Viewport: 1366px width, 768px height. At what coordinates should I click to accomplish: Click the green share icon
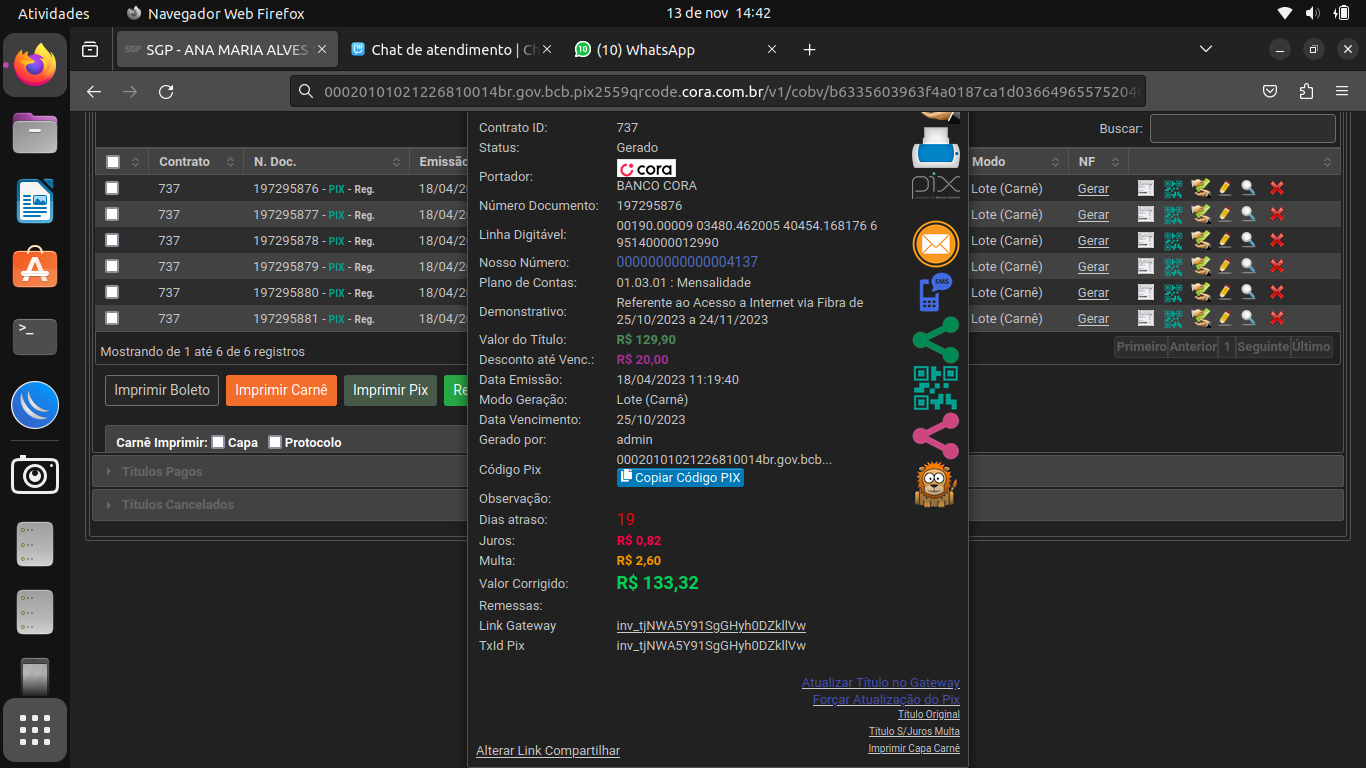coord(935,340)
